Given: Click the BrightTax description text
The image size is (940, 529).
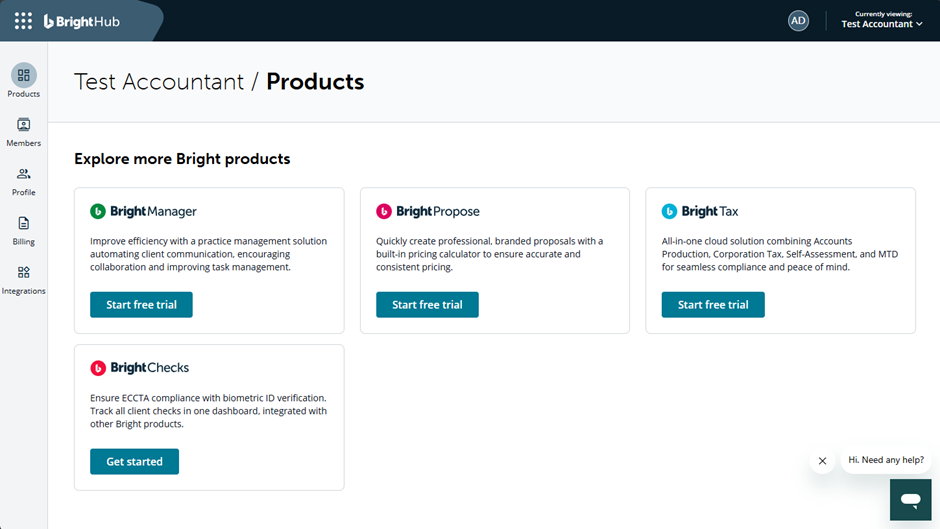Looking at the screenshot, I should coord(779,254).
